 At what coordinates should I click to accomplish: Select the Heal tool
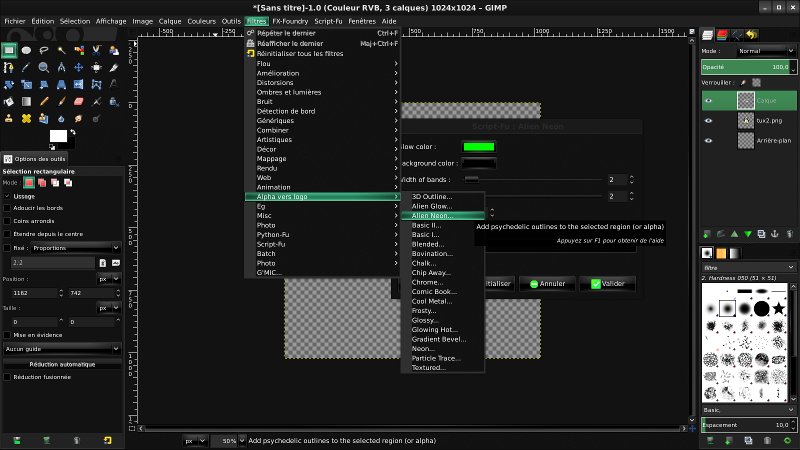26,118
